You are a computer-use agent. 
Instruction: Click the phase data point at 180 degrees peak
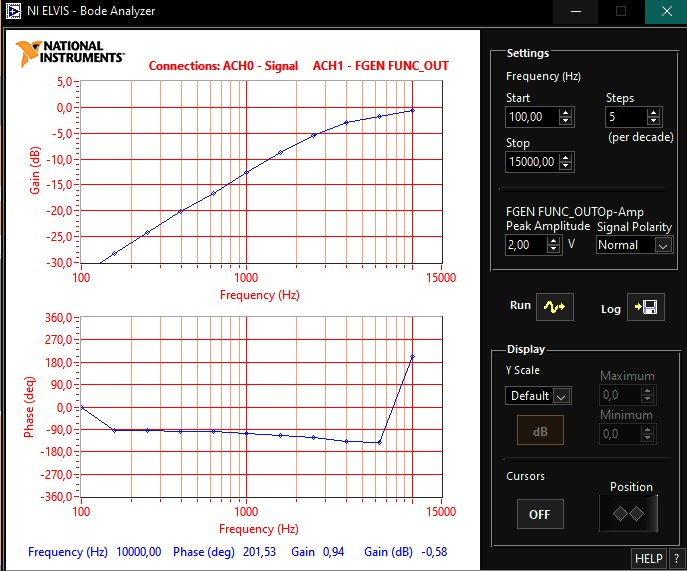point(412,357)
